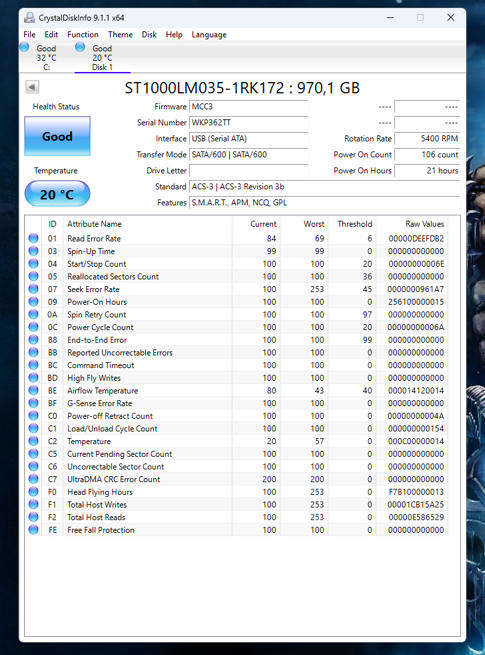Click the Raw Values column header
Screen dimensions: 485x655
click(424, 224)
